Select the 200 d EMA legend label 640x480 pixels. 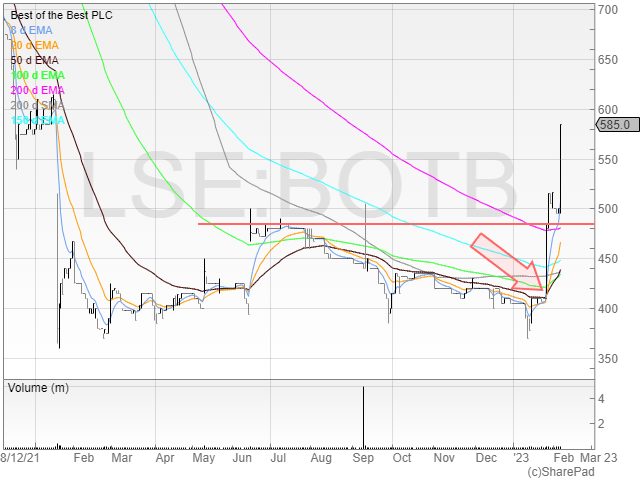tap(38, 90)
